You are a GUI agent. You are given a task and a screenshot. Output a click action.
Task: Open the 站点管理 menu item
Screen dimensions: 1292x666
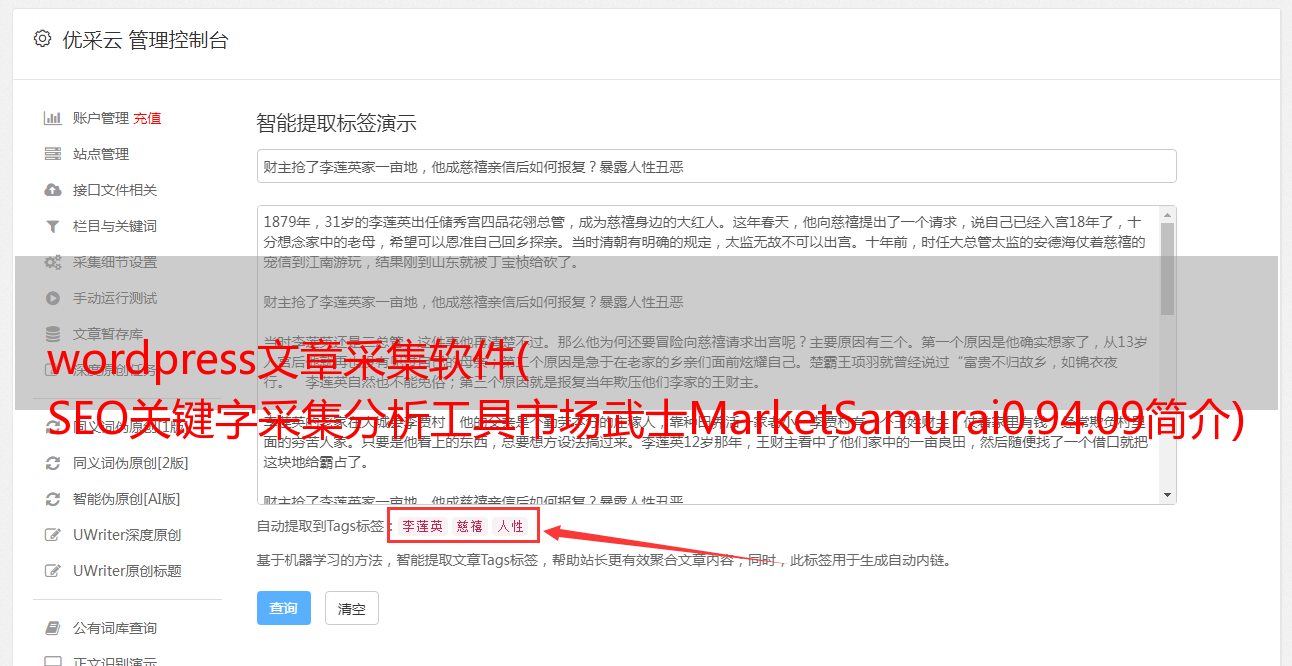coord(101,154)
